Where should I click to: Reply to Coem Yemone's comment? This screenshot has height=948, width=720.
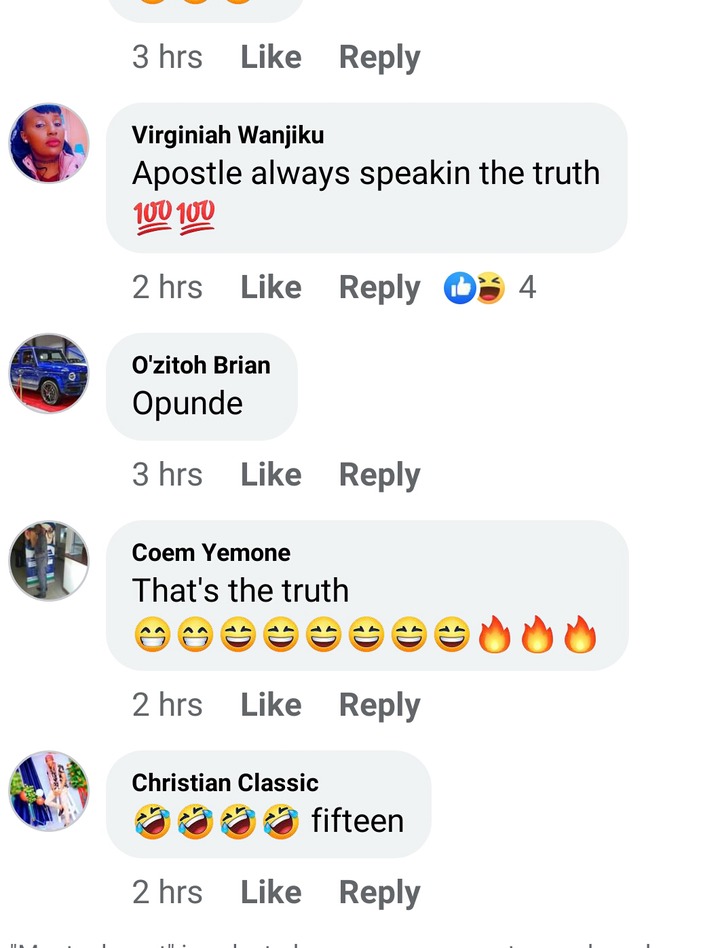379,706
